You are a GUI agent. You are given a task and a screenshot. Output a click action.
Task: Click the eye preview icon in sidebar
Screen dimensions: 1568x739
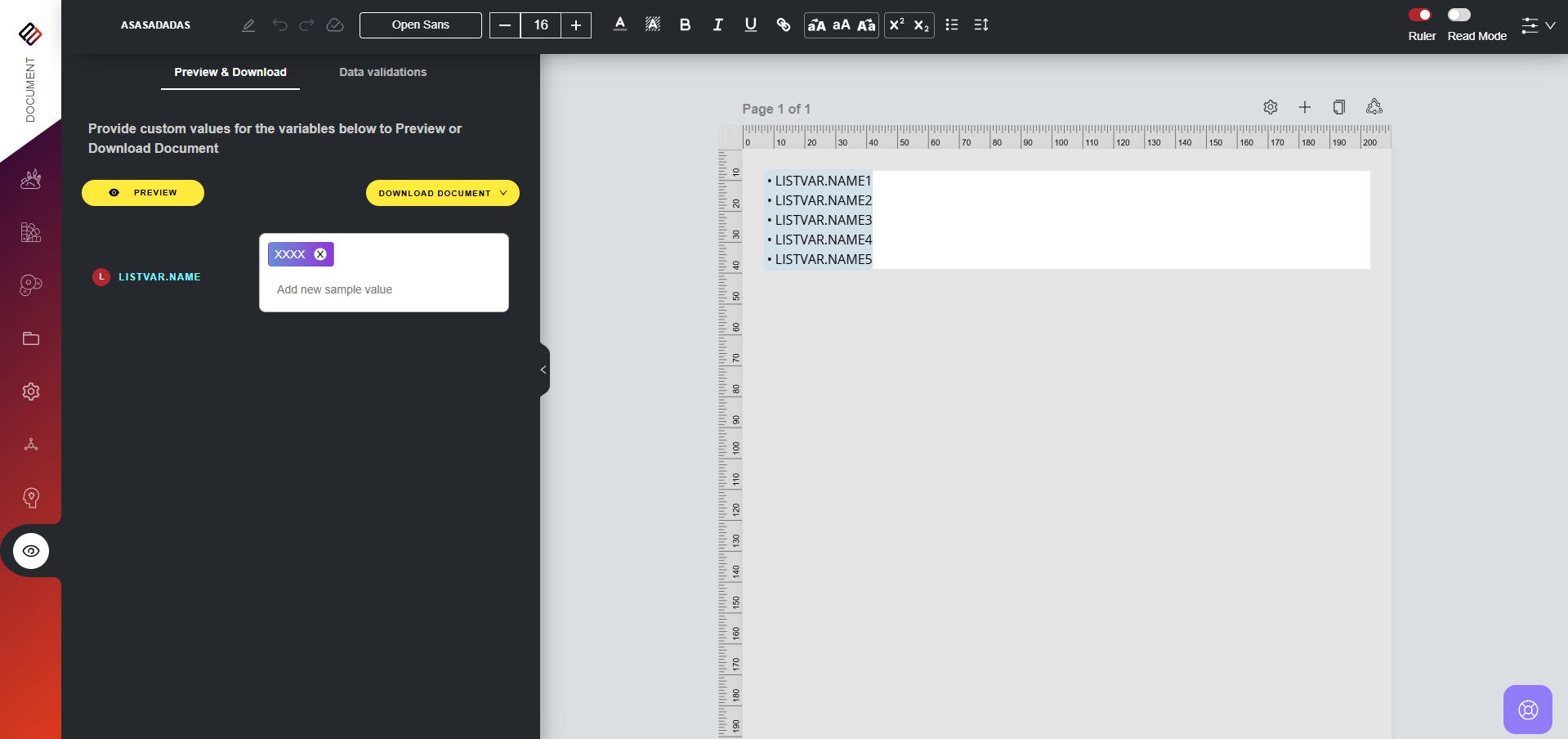click(31, 551)
